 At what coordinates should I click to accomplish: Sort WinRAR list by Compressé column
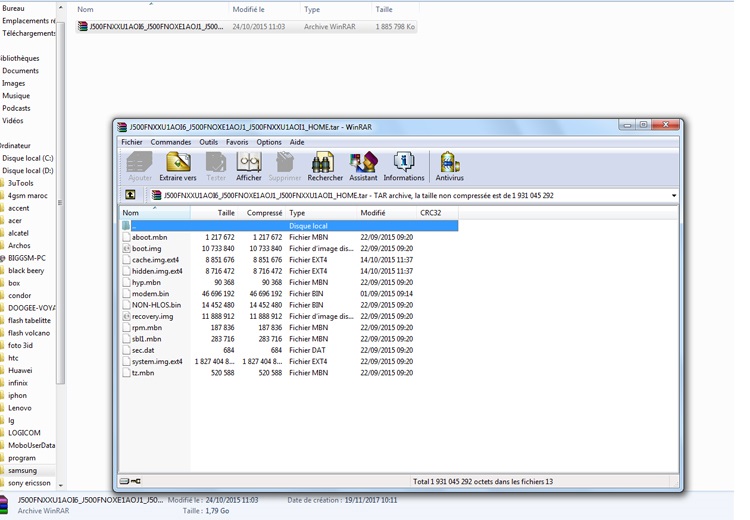tap(262, 213)
